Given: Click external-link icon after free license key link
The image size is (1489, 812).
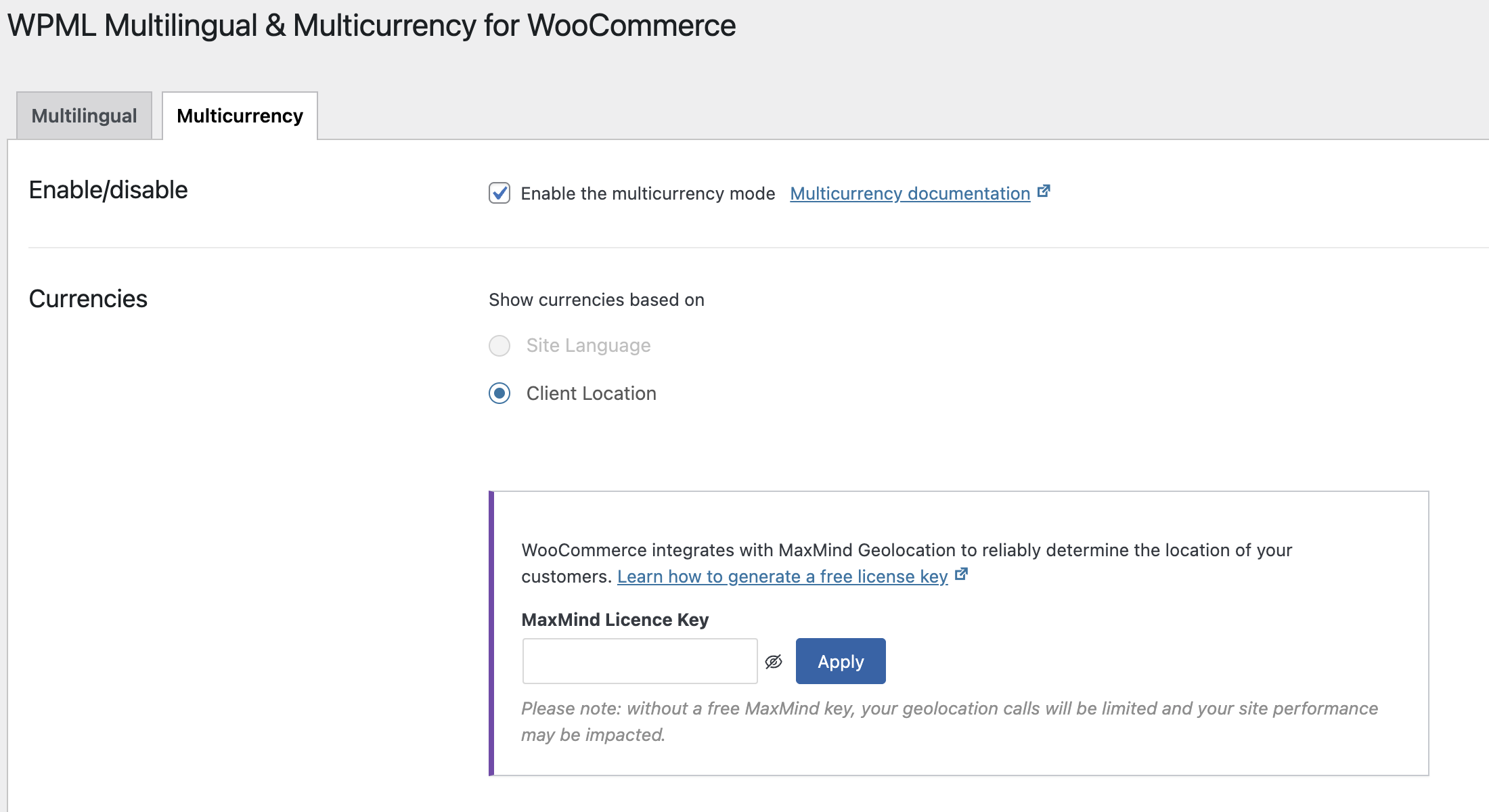Looking at the screenshot, I should [x=961, y=574].
